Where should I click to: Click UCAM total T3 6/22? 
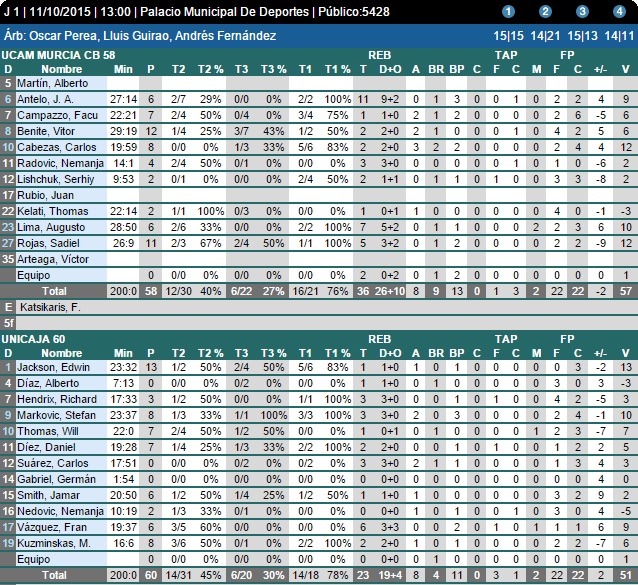pyautogui.click(x=241, y=291)
